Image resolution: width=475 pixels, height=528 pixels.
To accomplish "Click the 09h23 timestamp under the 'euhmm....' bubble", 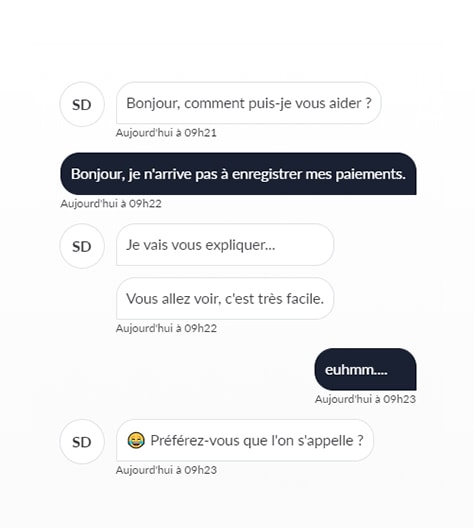I will coord(366,399).
